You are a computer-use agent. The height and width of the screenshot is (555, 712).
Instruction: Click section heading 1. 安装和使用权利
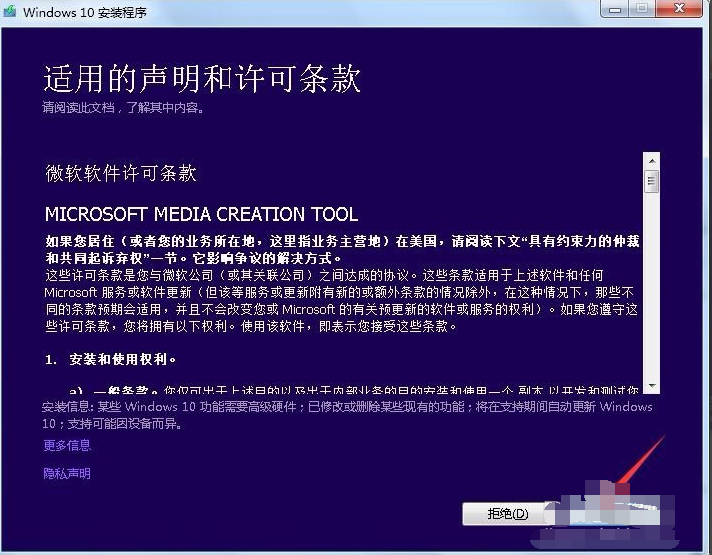pyautogui.click(x=110, y=360)
